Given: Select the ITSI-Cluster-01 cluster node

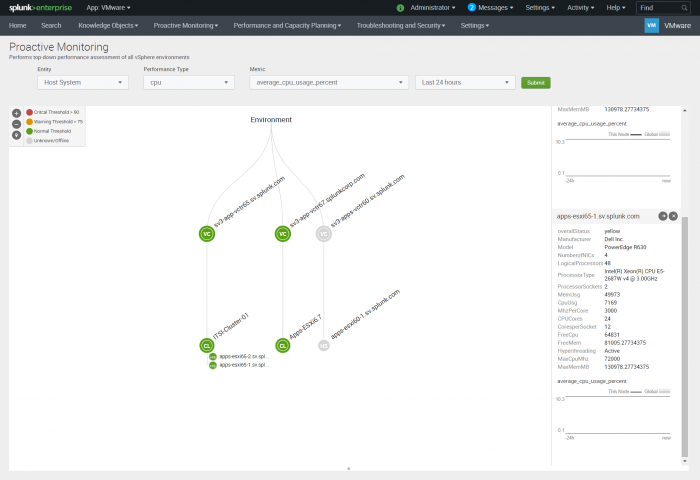Looking at the screenshot, I should click(x=207, y=345).
